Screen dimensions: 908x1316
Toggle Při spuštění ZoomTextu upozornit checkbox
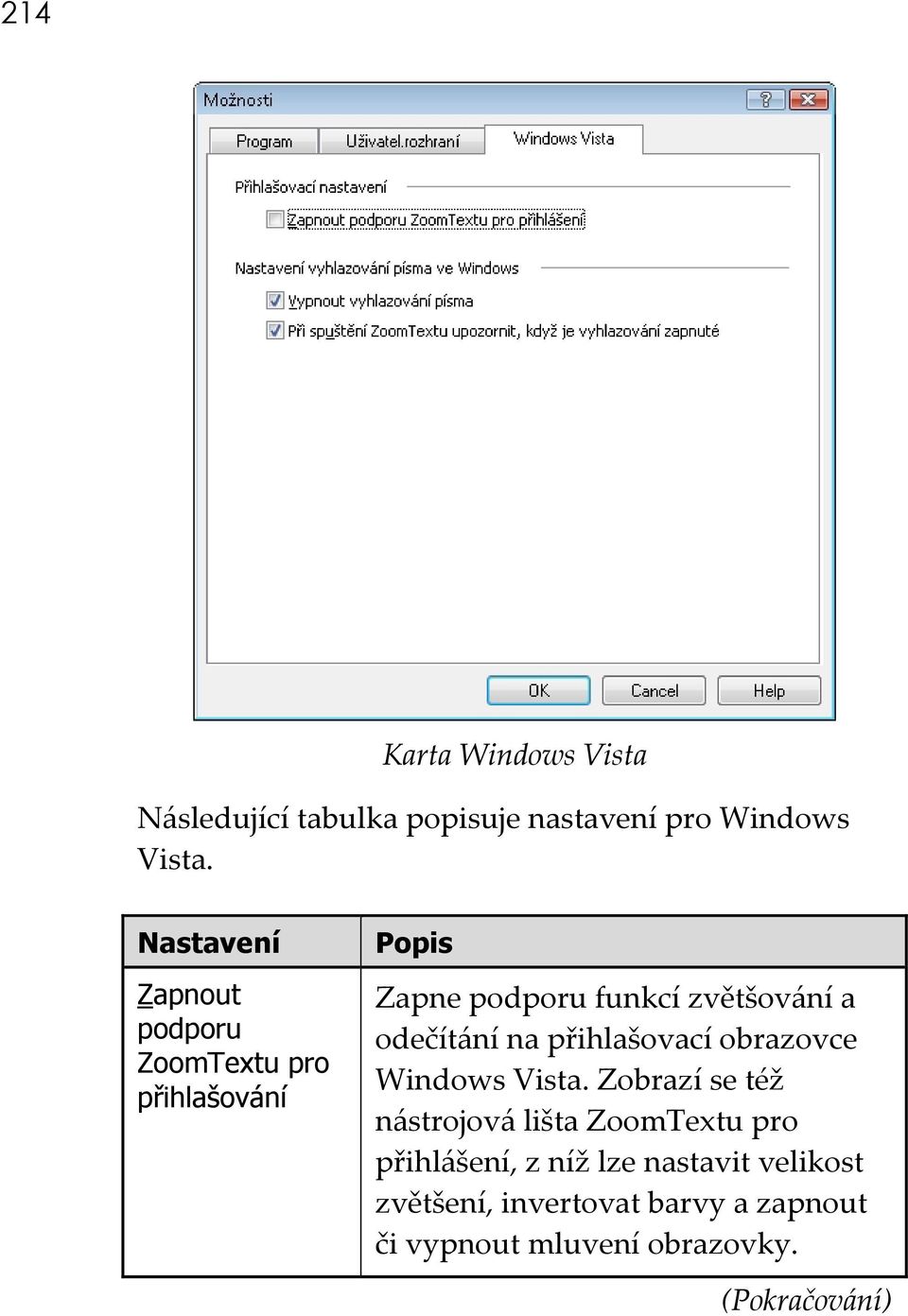275,330
